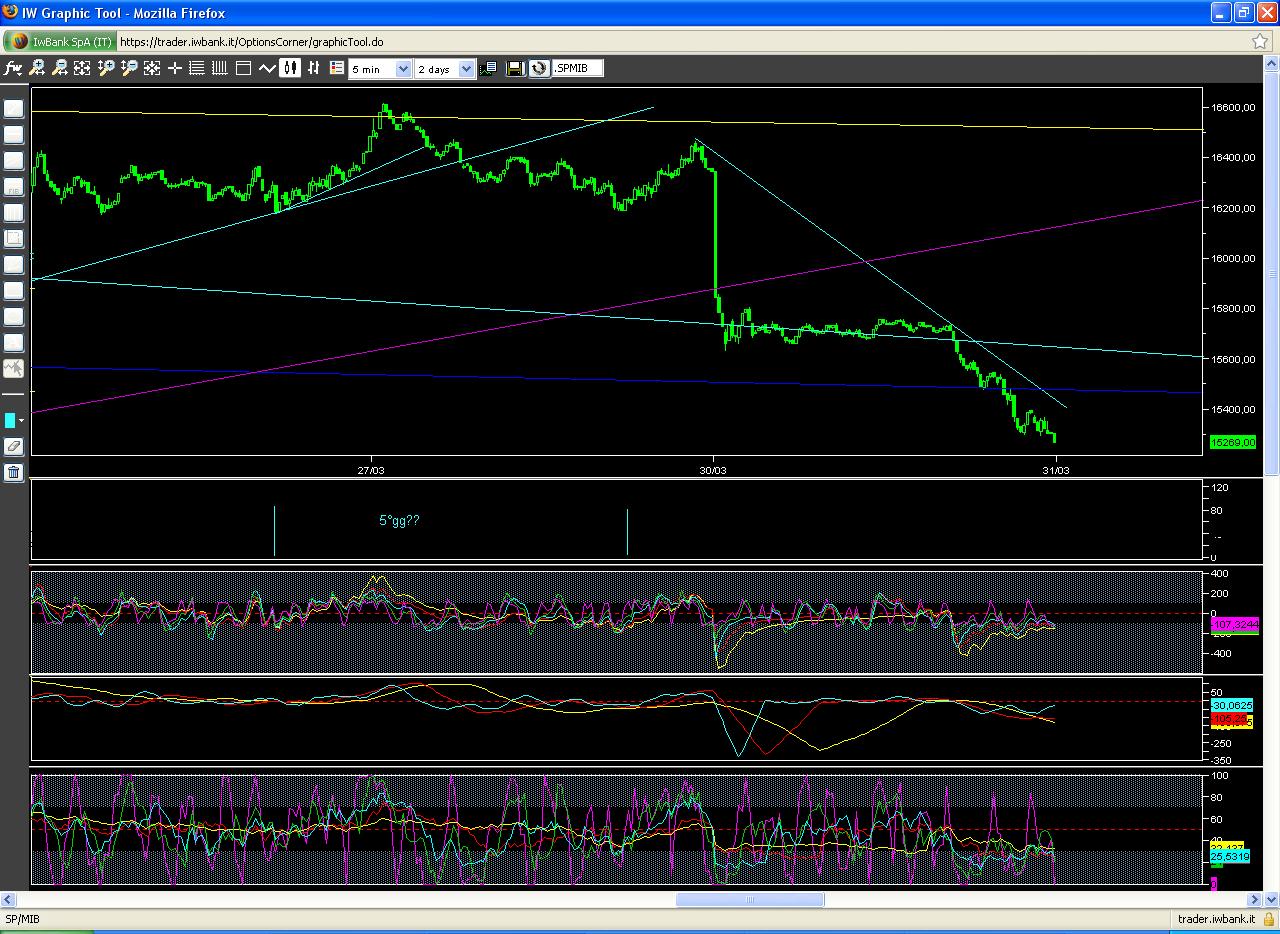The image size is (1280, 934).
Task: Click the IwBank SpA (IT) site identity
Action: (x=60, y=42)
